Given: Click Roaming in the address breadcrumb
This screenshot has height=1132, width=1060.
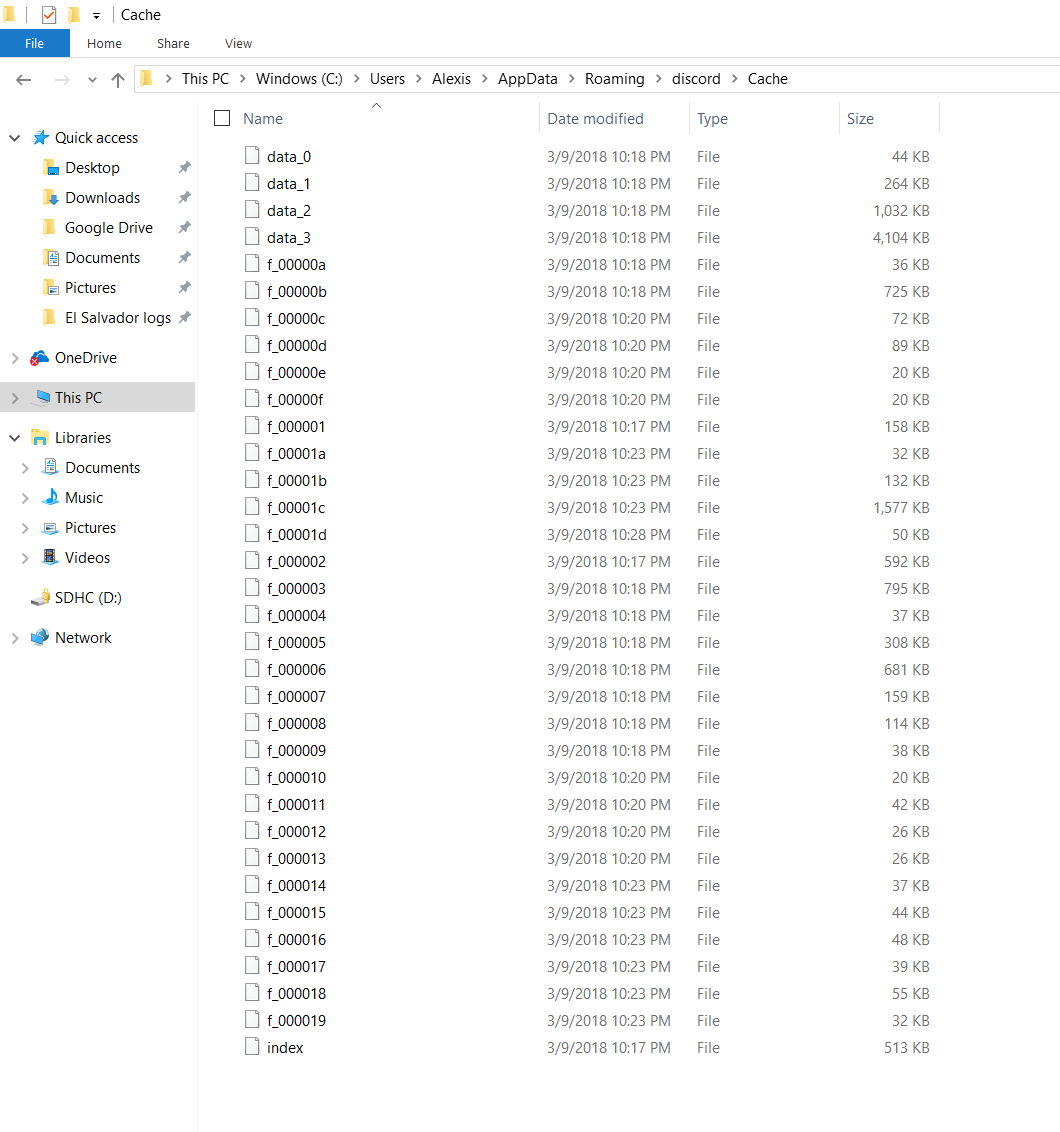Looking at the screenshot, I should pos(614,79).
